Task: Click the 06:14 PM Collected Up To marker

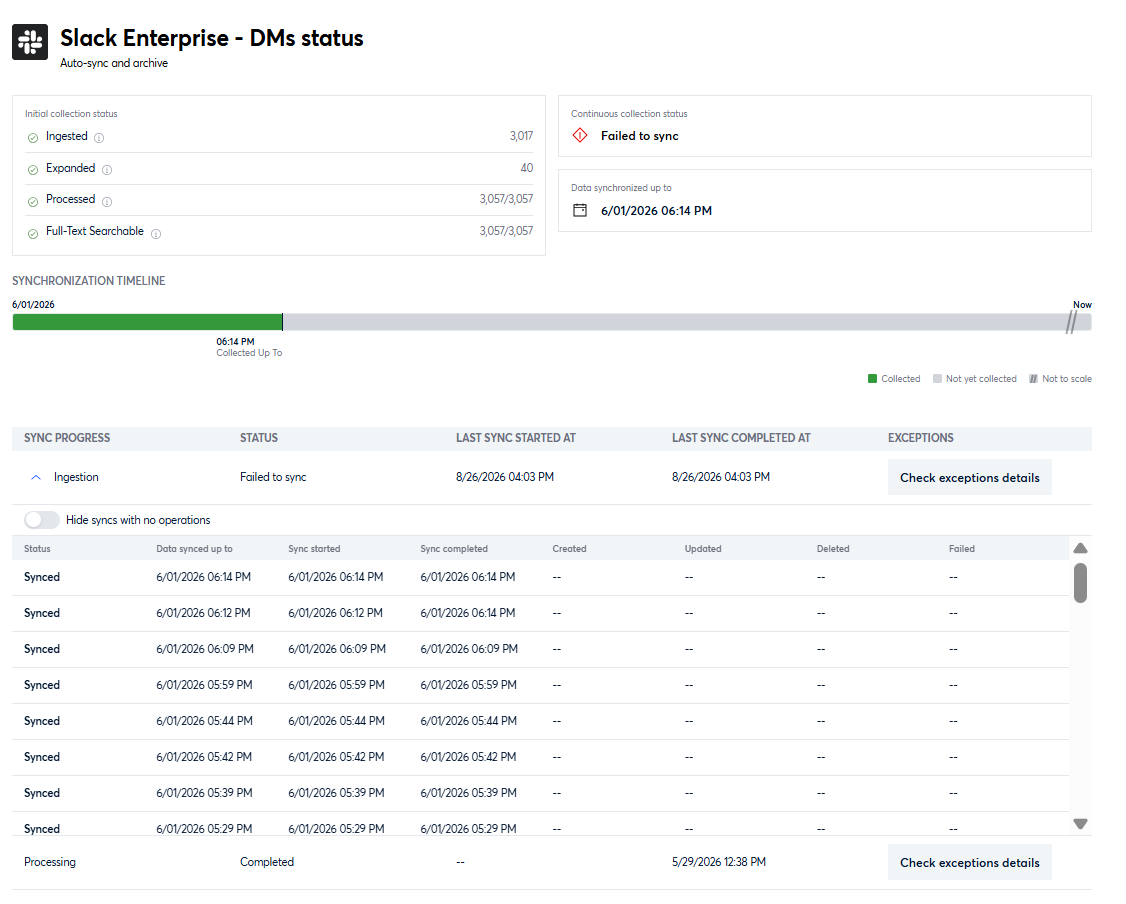Action: (249, 347)
